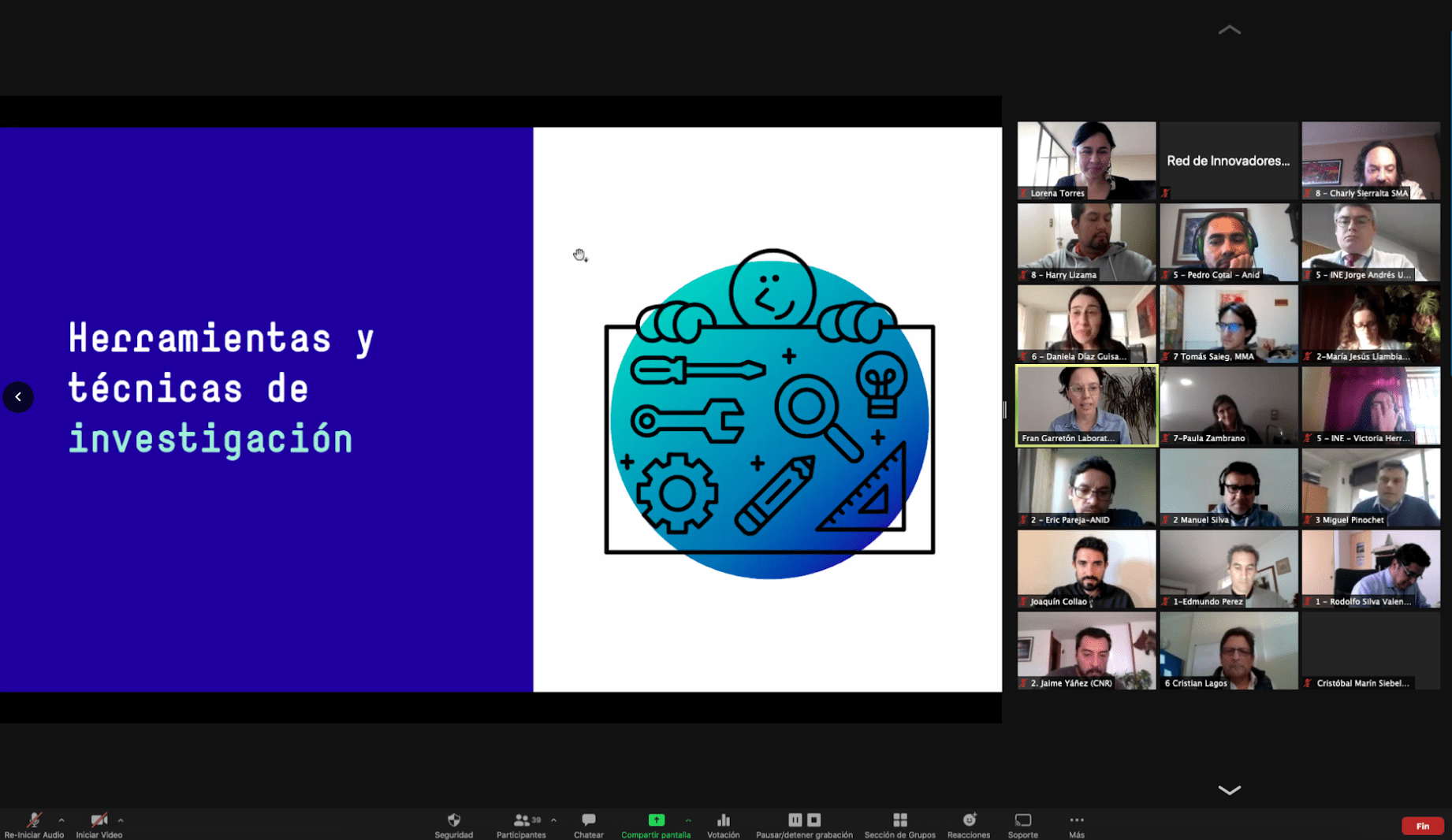Open Sección de Grupos breakout rooms
The image size is (1452, 840).
(899, 820)
